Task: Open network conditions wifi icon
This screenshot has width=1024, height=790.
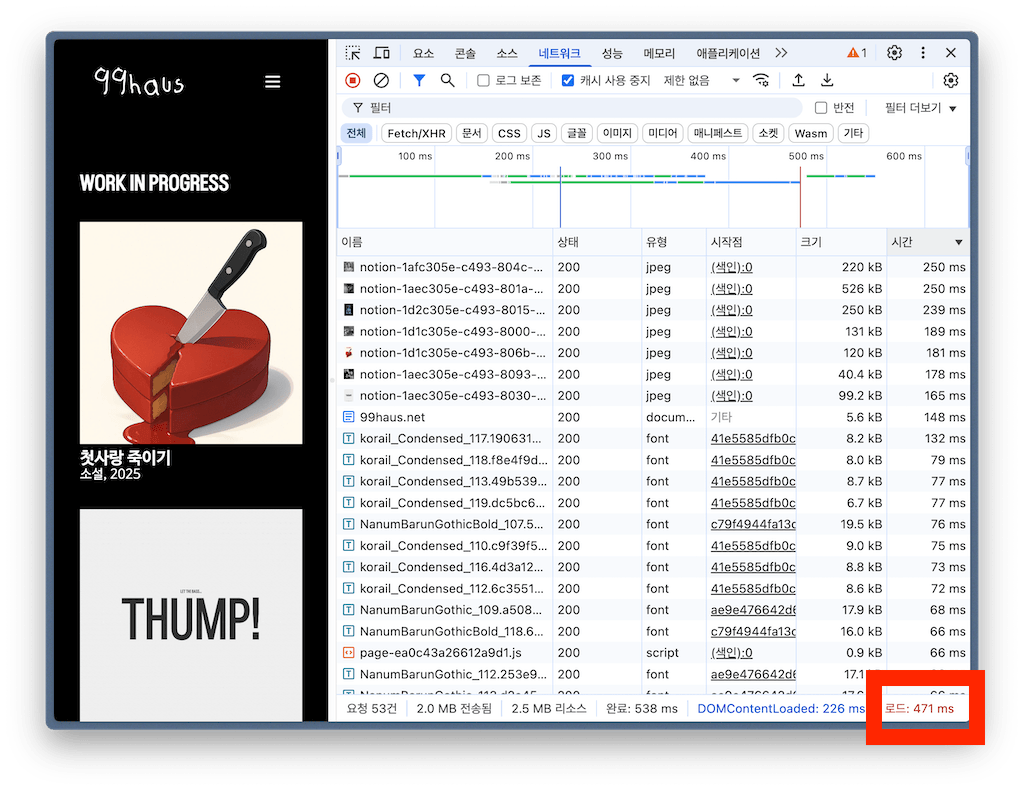Action: coord(761,80)
